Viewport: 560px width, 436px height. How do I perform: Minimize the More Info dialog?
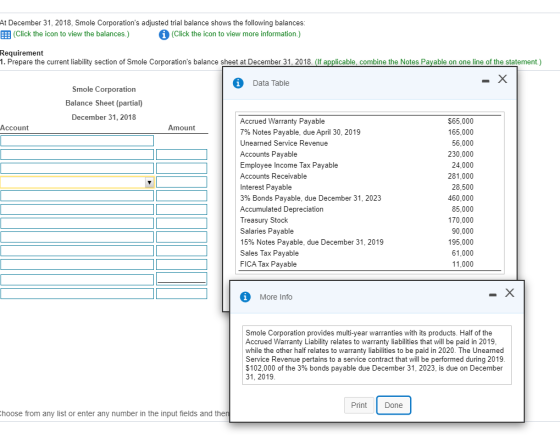coord(492,295)
